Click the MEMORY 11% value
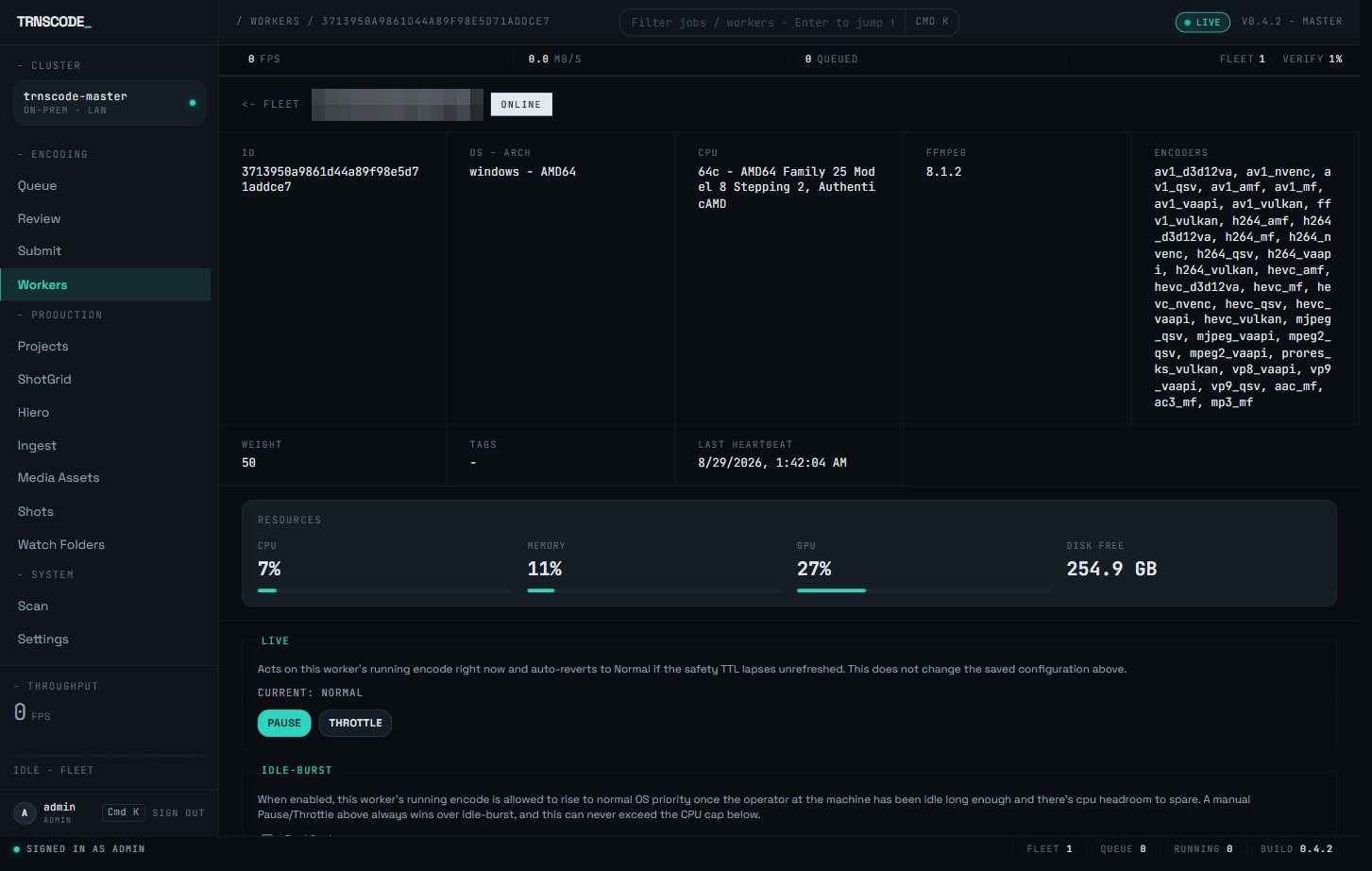The height and width of the screenshot is (871, 1372). pyautogui.click(x=545, y=569)
